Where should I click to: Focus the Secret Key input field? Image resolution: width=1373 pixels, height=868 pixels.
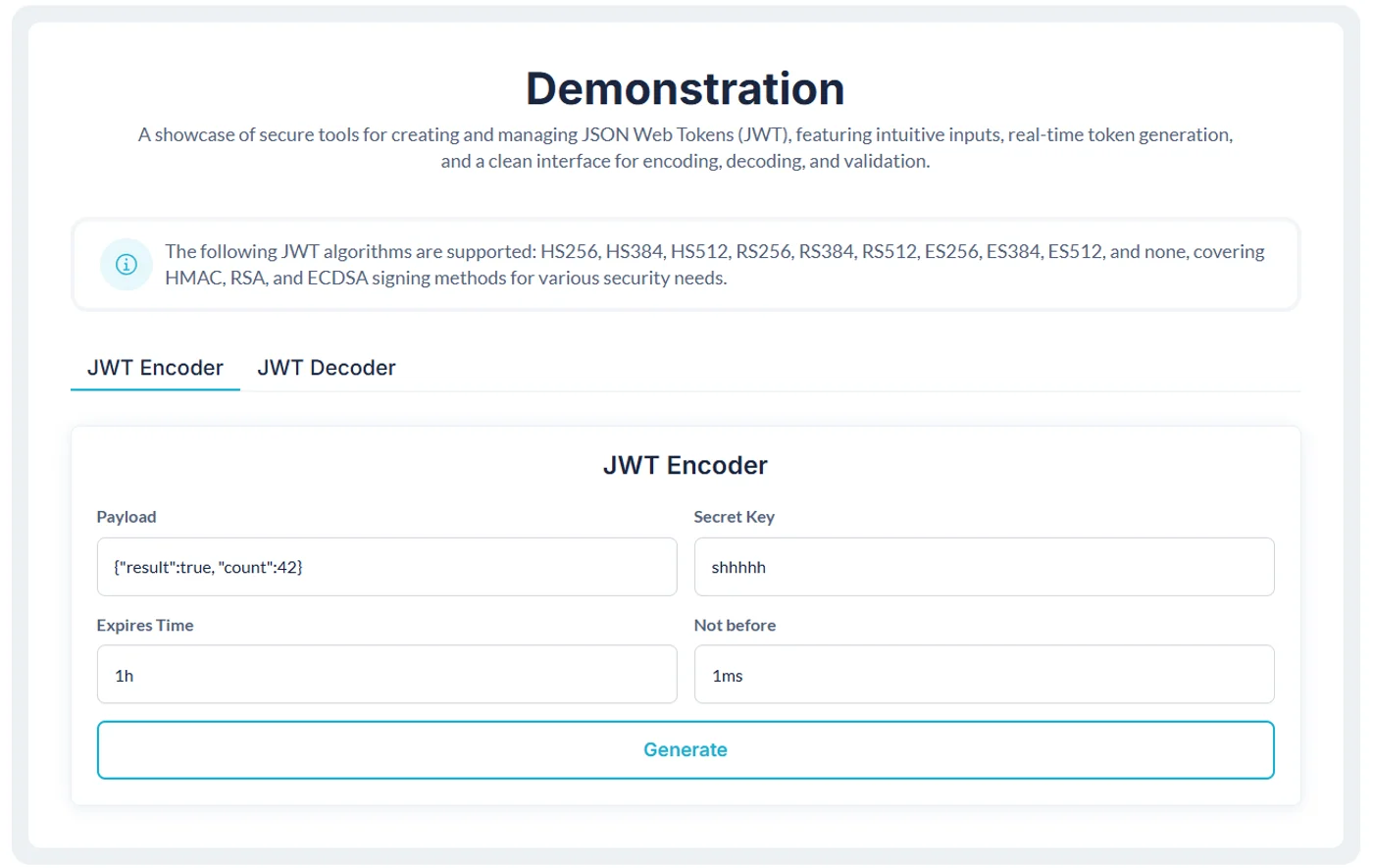[984, 567]
